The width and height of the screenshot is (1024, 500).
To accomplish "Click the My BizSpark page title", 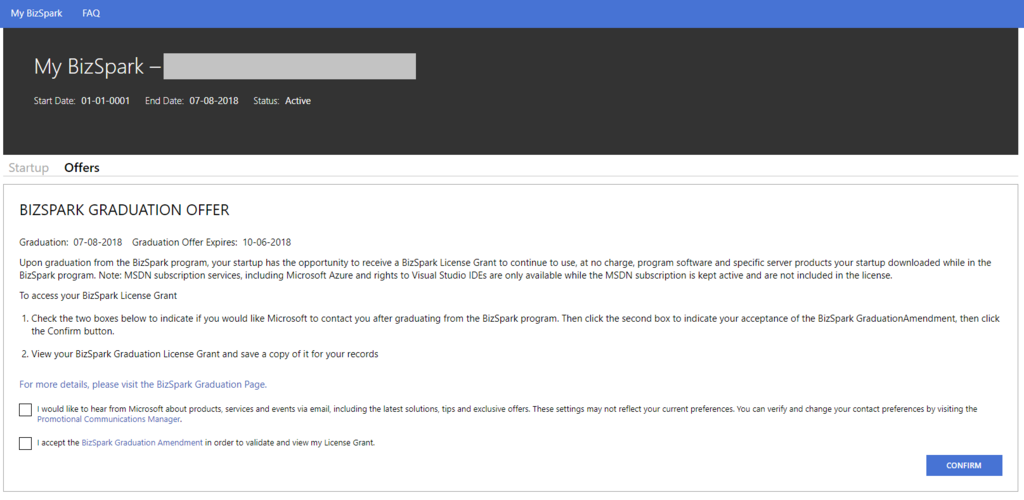I will pos(97,67).
